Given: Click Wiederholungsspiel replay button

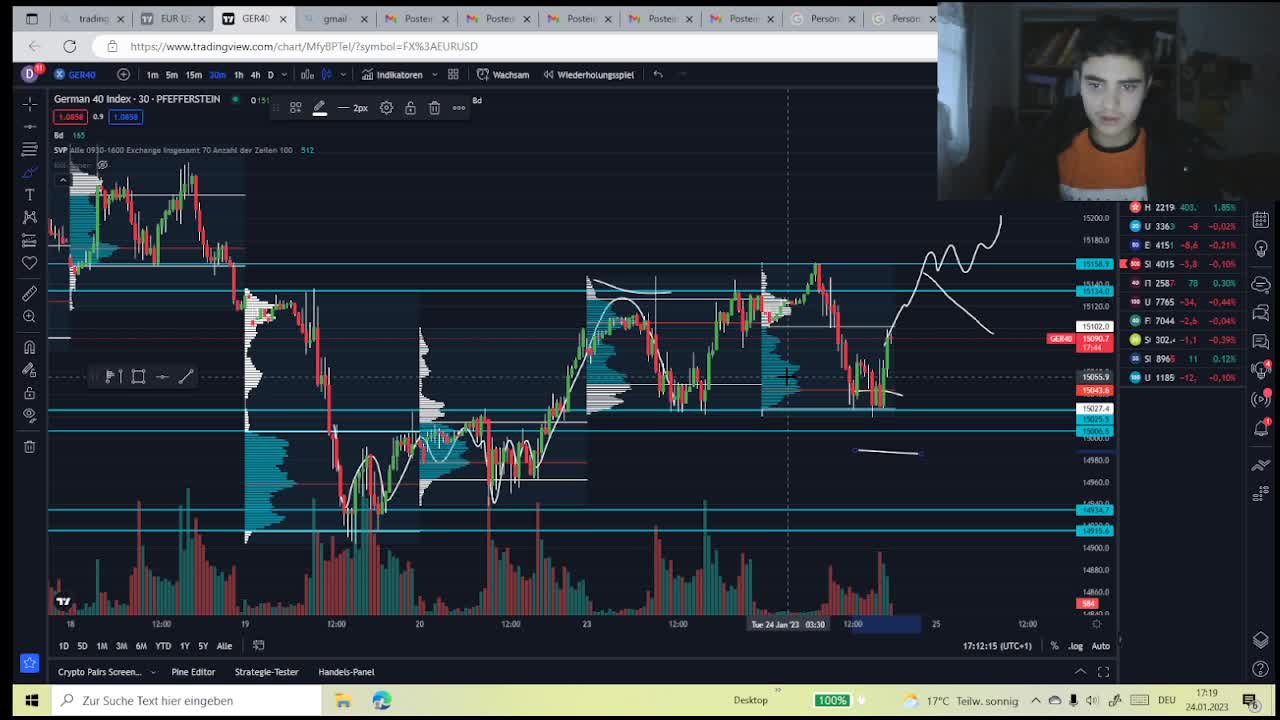Looking at the screenshot, I should [588, 74].
